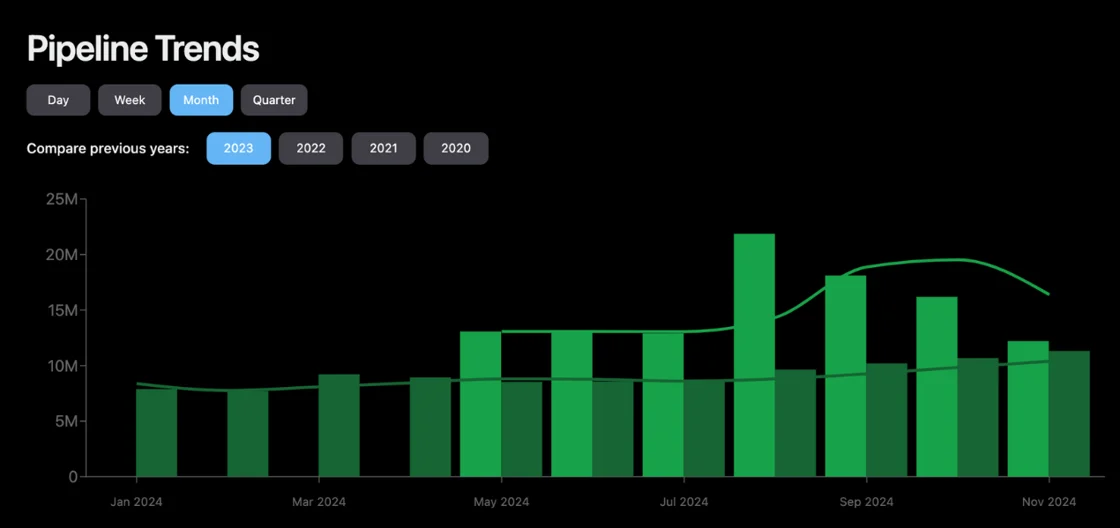Enable comparison with 2022
Screen dimensions: 1120x528
(311, 148)
